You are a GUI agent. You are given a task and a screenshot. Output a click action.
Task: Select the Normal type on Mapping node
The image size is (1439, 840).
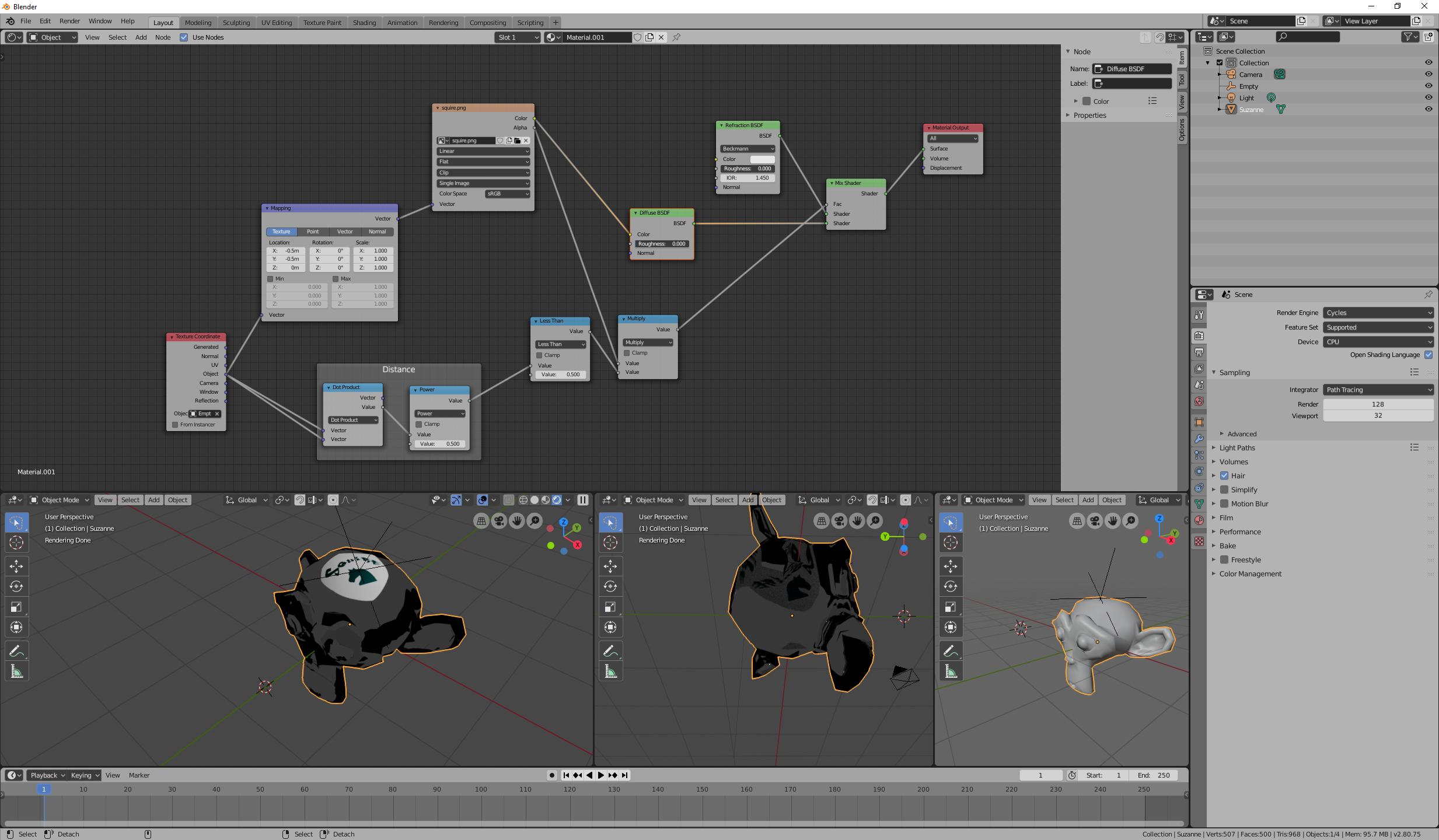tap(377, 232)
